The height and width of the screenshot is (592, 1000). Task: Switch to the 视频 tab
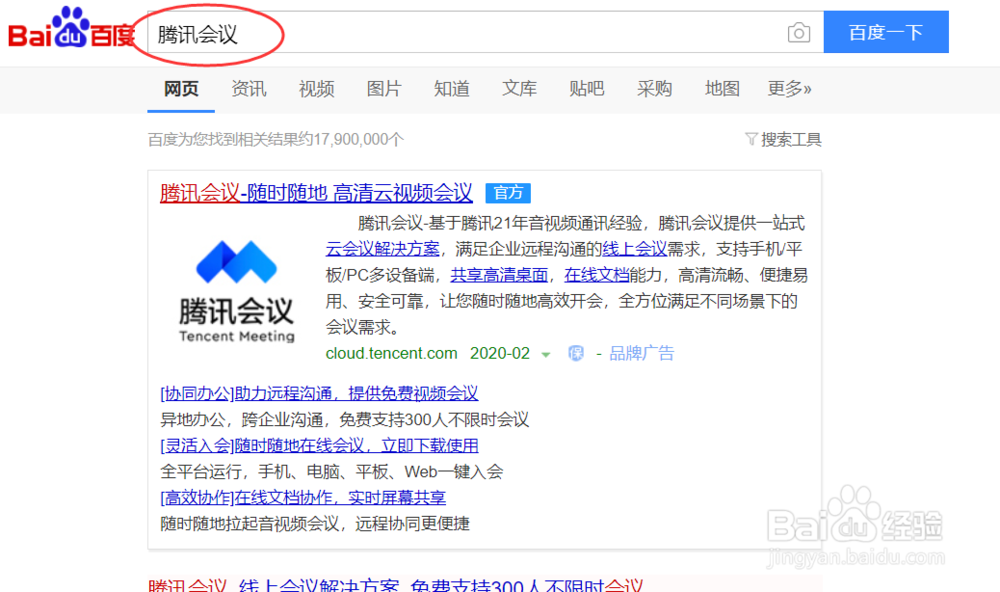tap(316, 89)
